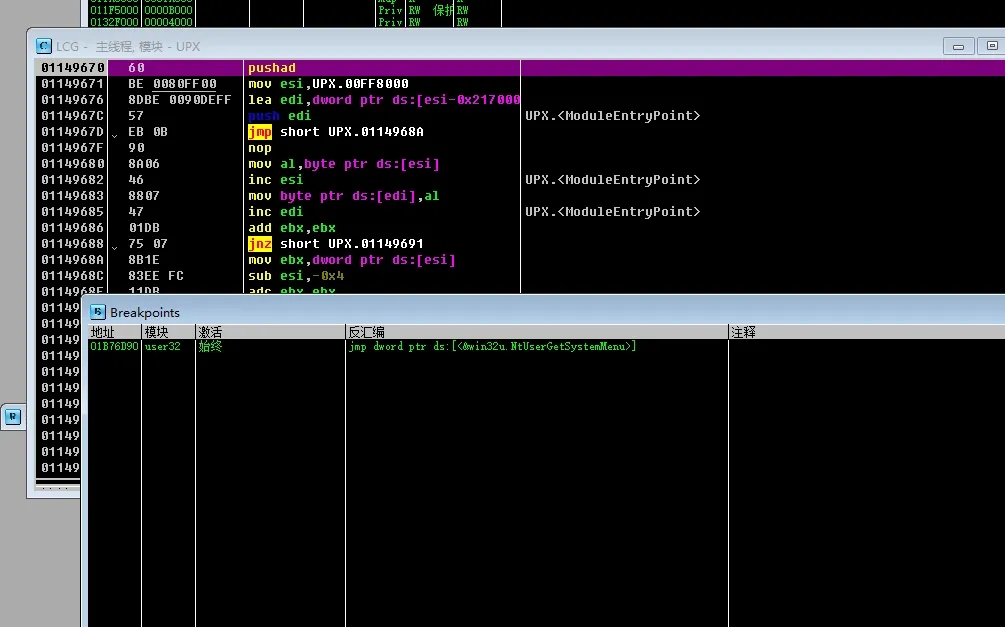Click address 0114968C in disassembly
This screenshot has height=627, width=1005.
(72, 276)
